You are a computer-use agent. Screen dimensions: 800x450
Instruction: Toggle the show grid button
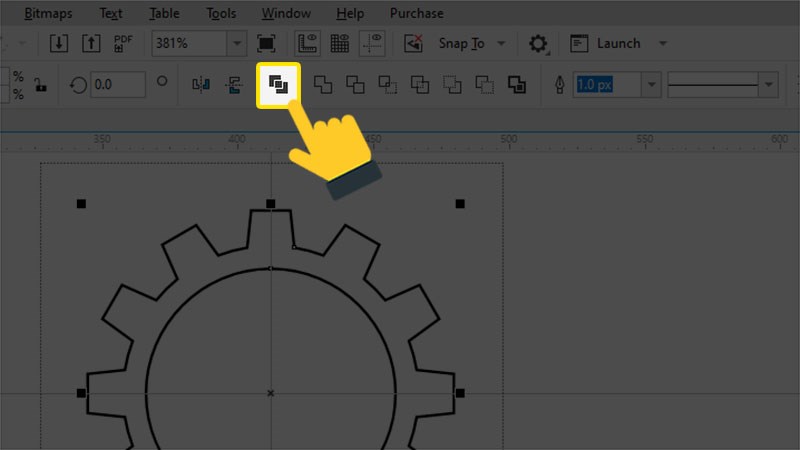tap(340, 44)
